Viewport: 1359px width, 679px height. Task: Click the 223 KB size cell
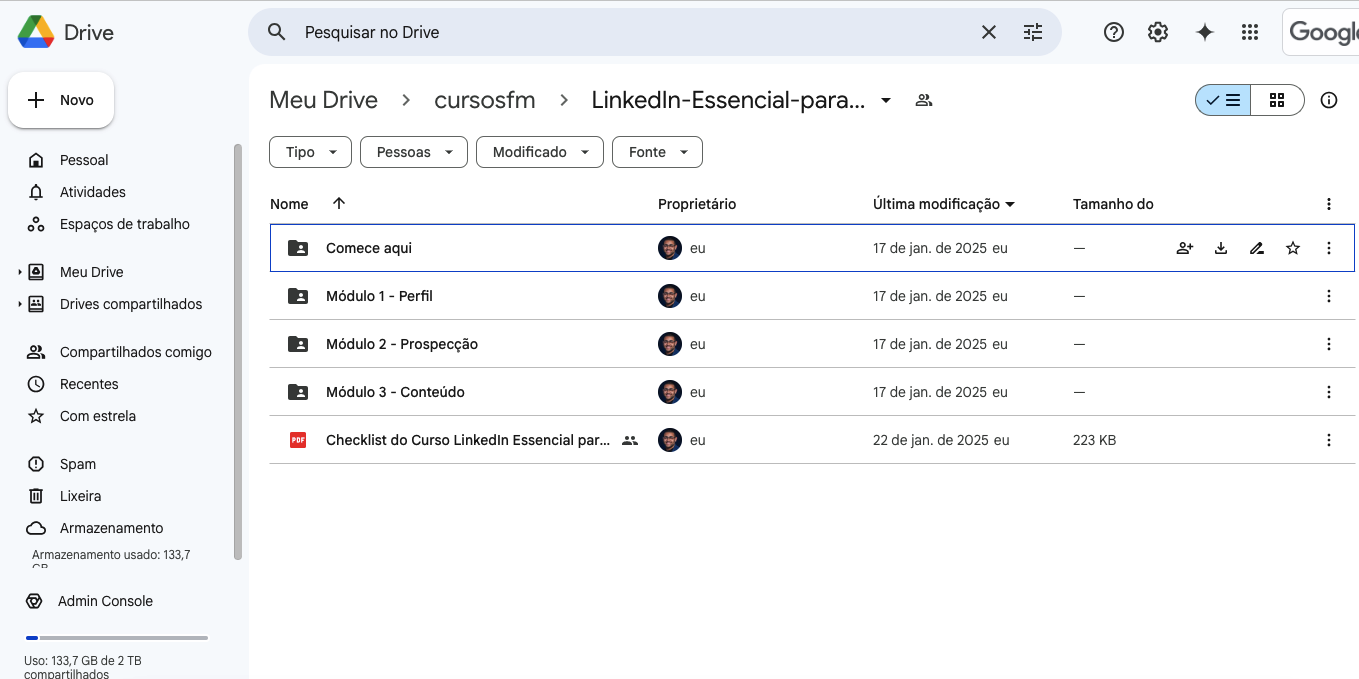click(1094, 440)
